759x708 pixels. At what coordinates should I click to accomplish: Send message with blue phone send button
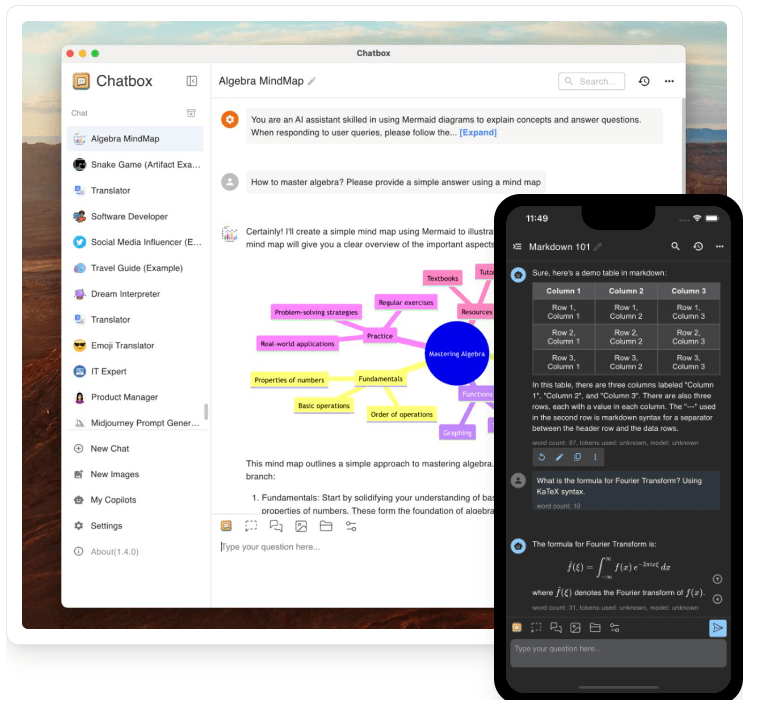718,628
